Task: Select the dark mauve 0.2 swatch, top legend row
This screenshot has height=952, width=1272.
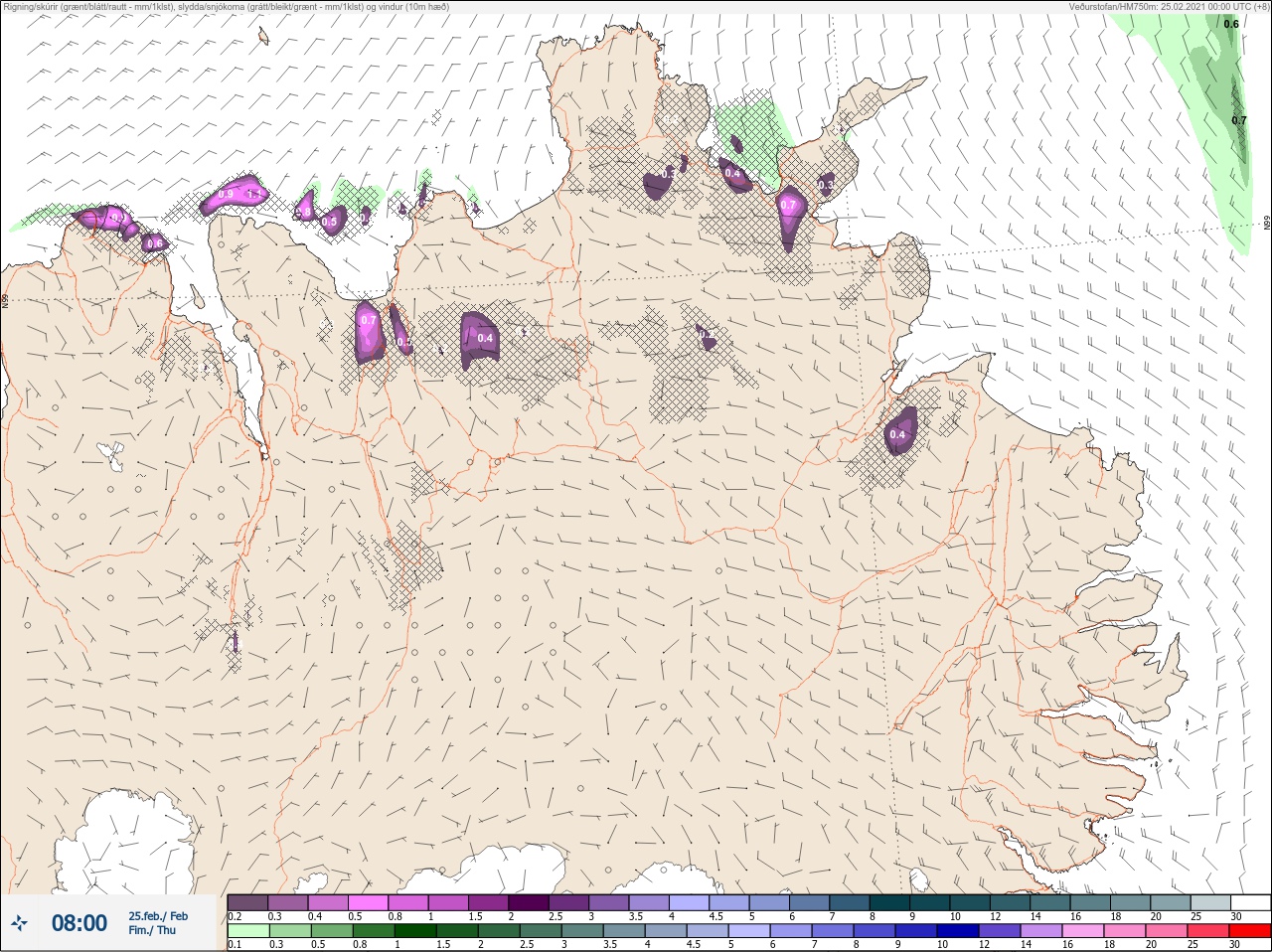Action: [247, 902]
